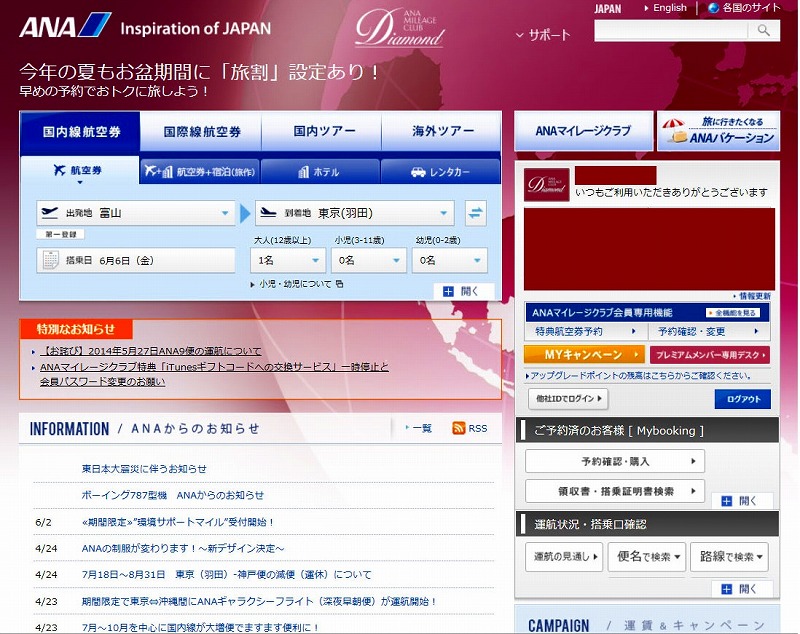
Task: Click the 搭乗日 6月6日 date field
Action: coord(136,260)
